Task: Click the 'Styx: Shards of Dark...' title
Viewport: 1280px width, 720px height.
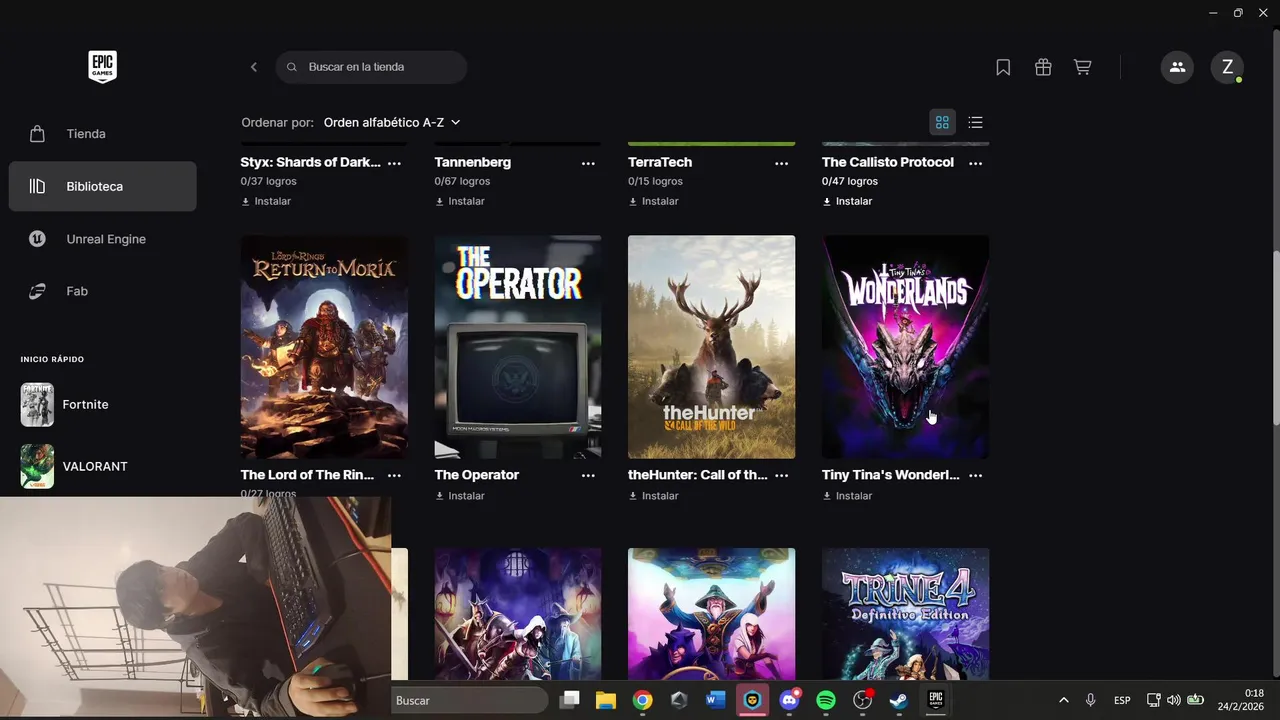Action: [310, 162]
